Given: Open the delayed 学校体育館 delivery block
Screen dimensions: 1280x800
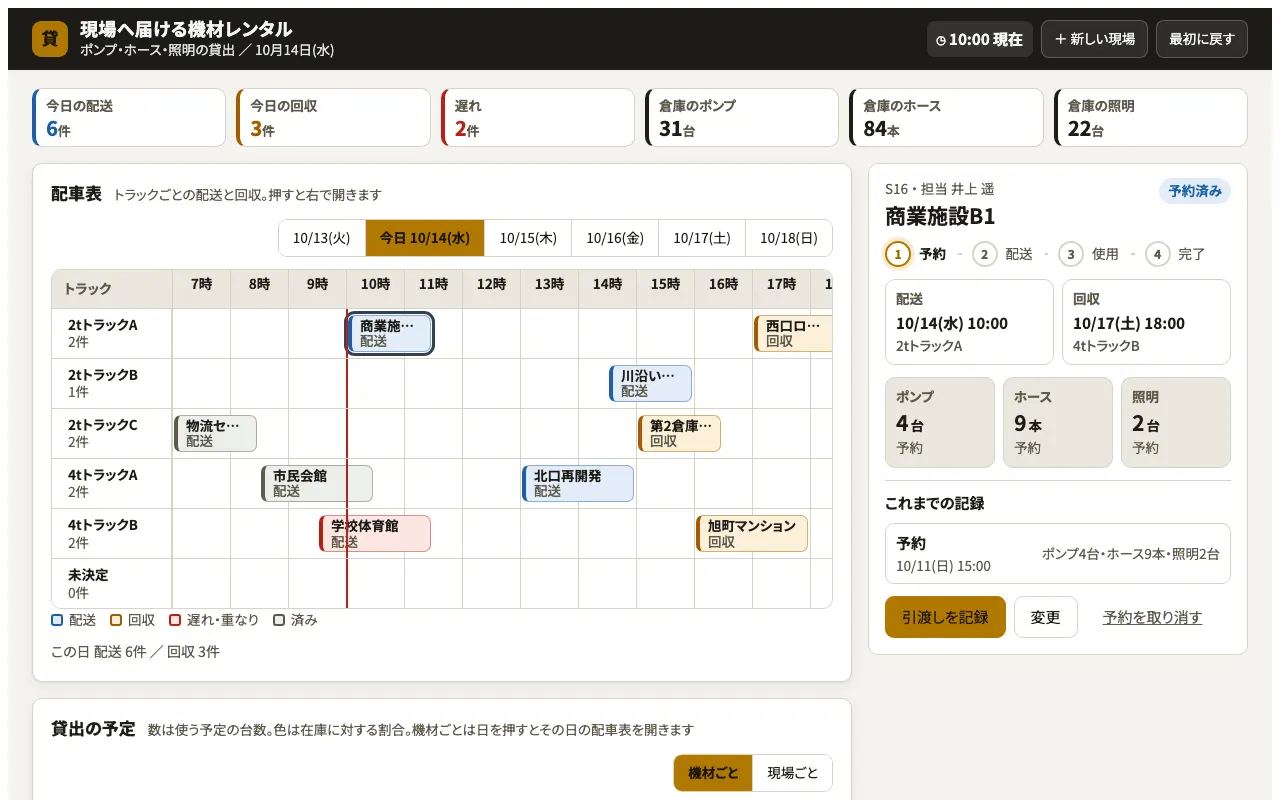Looking at the screenshot, I should [375, 533].
